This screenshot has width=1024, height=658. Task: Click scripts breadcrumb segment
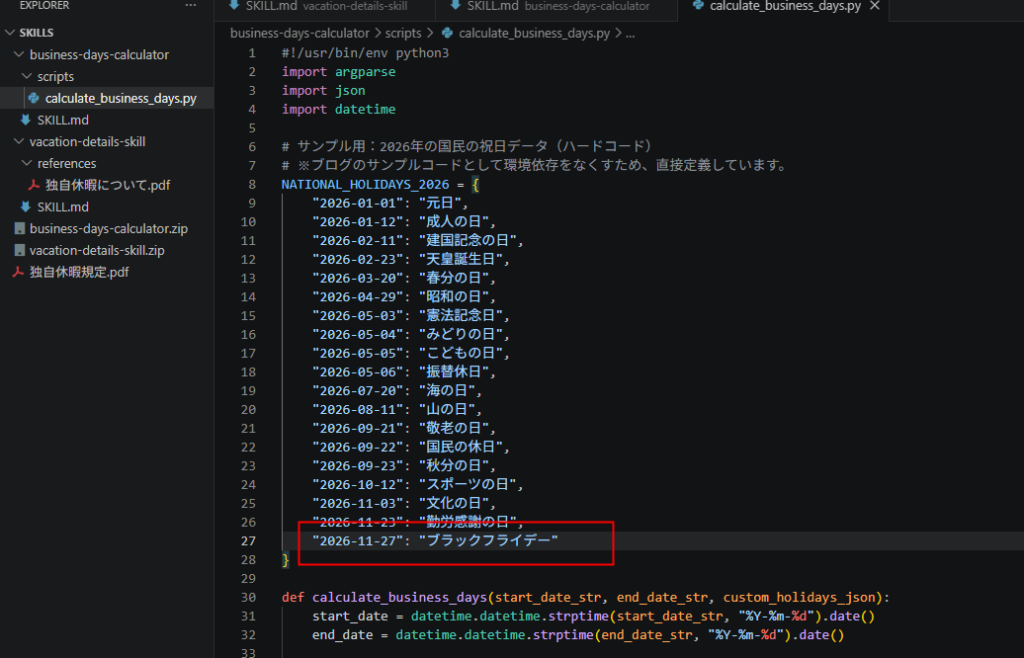coord(403,33)
